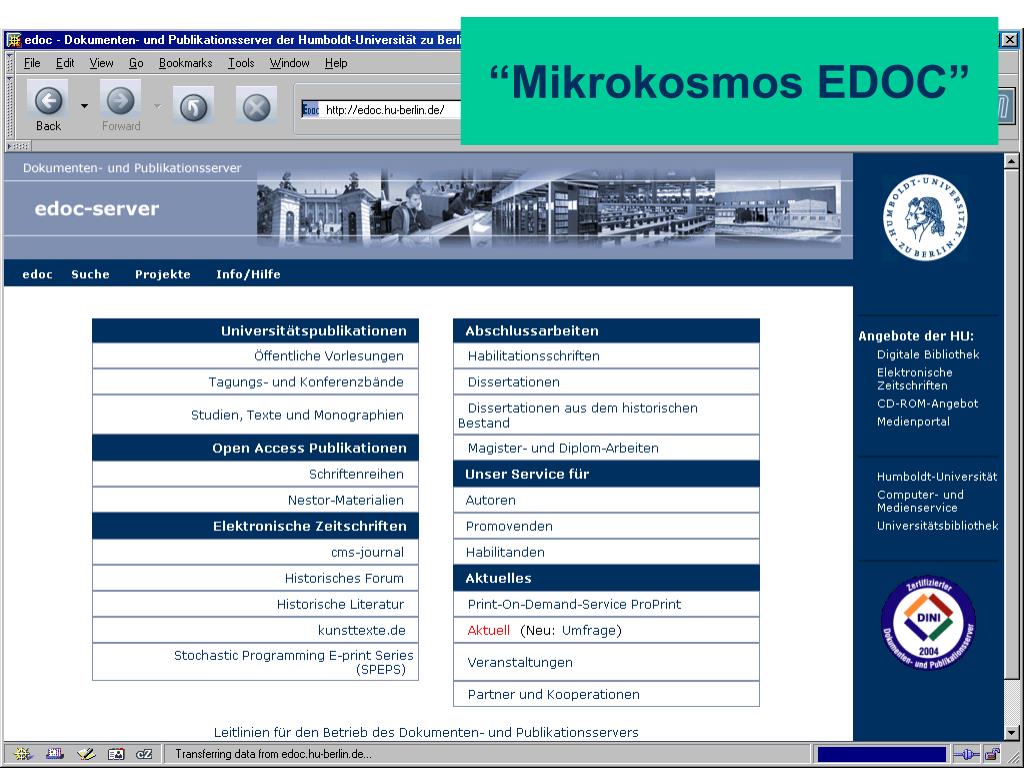
Task: Open the Edit menu
Action: (65, 63)
